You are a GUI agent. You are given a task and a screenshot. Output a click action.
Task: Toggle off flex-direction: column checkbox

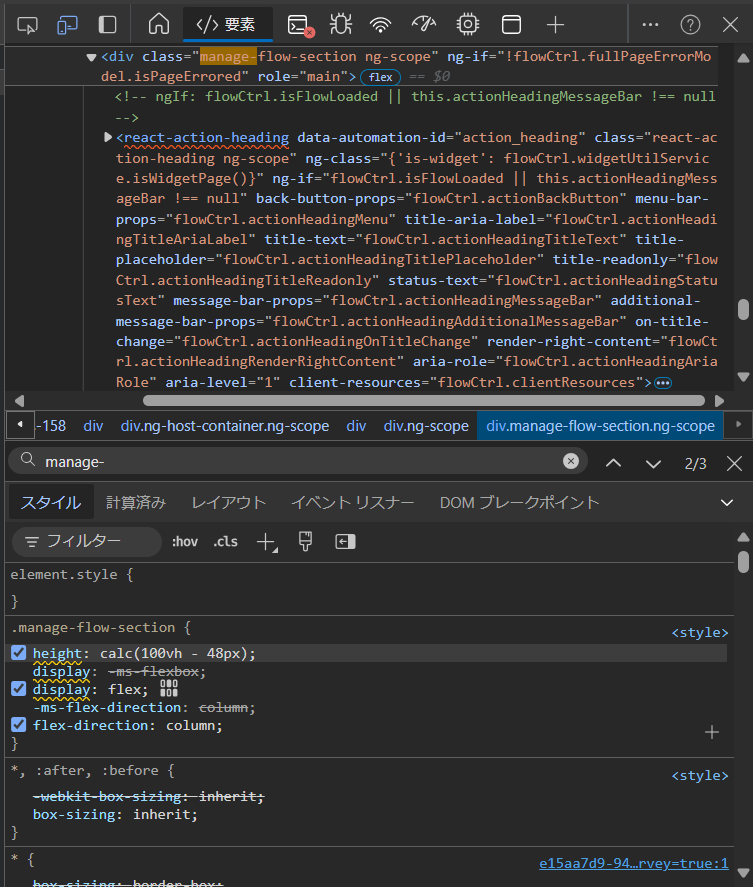coord(19,725)
